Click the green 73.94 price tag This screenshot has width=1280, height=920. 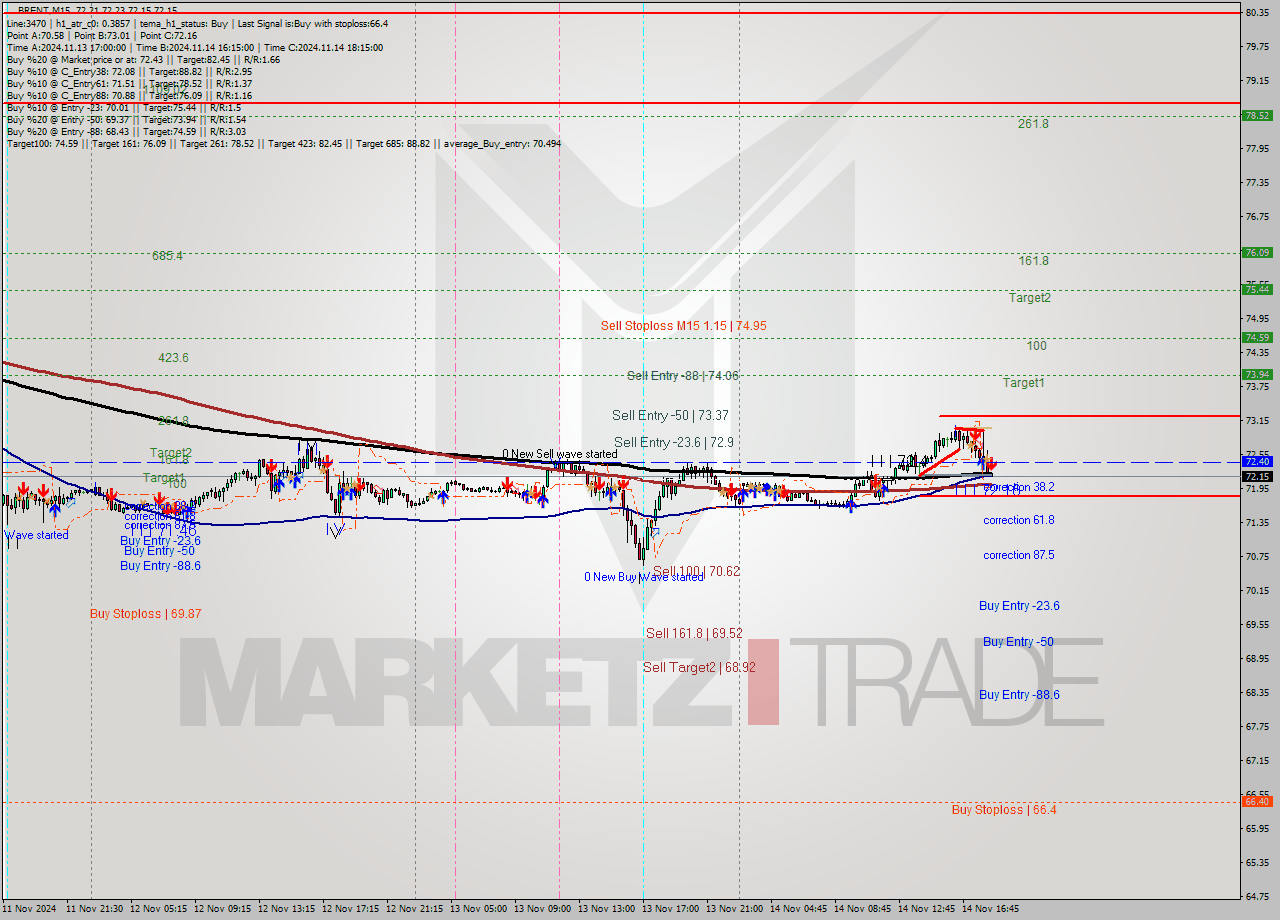pos(1256,374)
